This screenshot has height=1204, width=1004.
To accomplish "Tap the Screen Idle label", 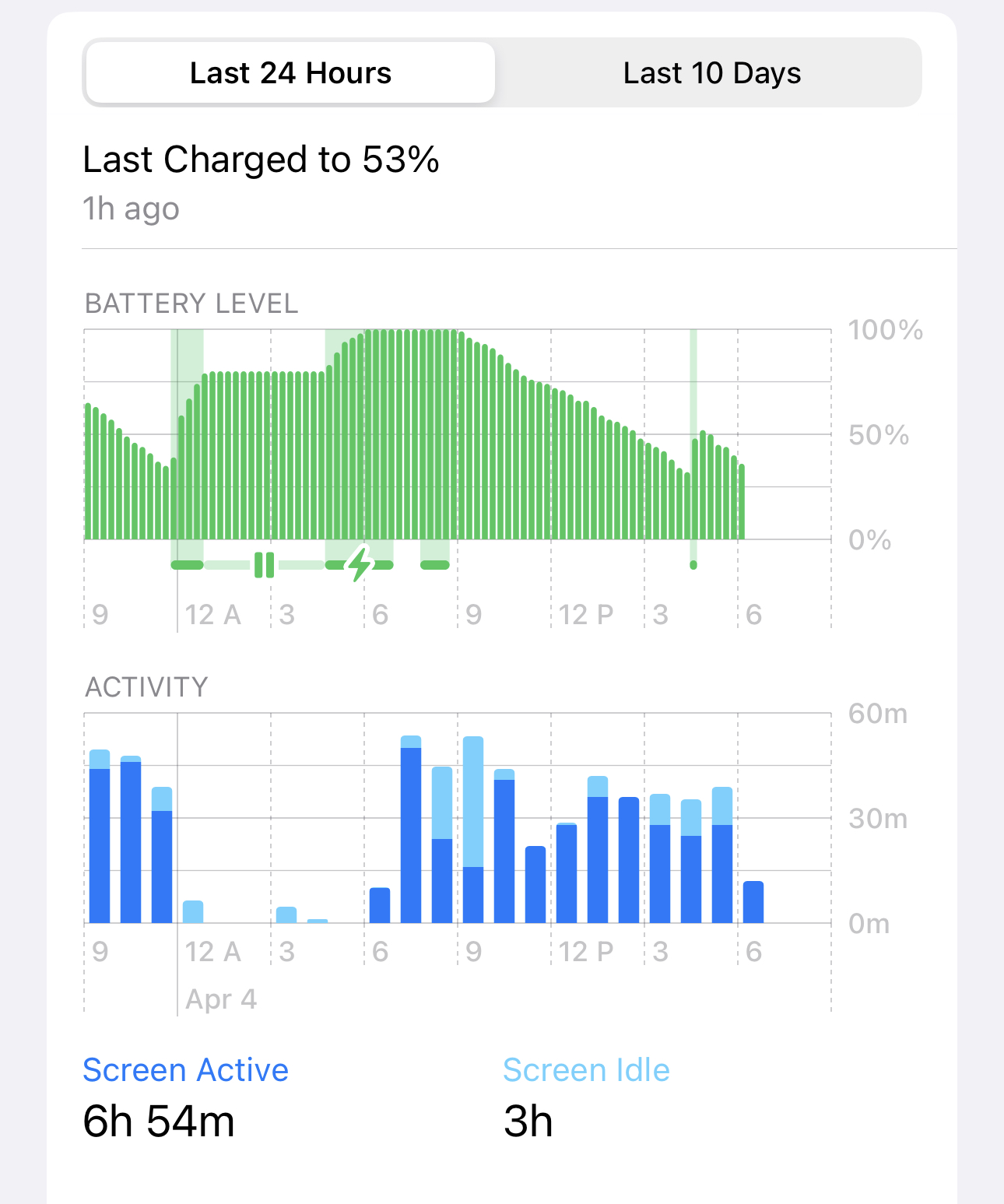I will [586, 1070].
